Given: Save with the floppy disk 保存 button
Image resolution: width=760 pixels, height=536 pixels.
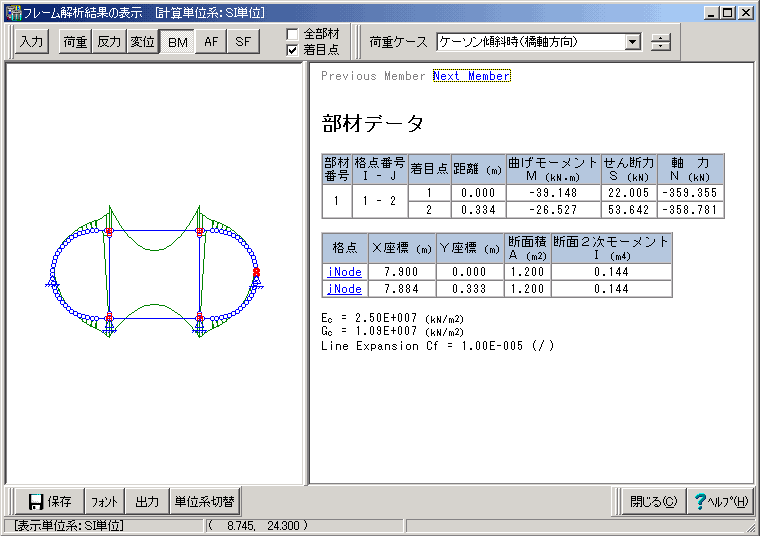Looking at the screenshot, I should [50, 501].
